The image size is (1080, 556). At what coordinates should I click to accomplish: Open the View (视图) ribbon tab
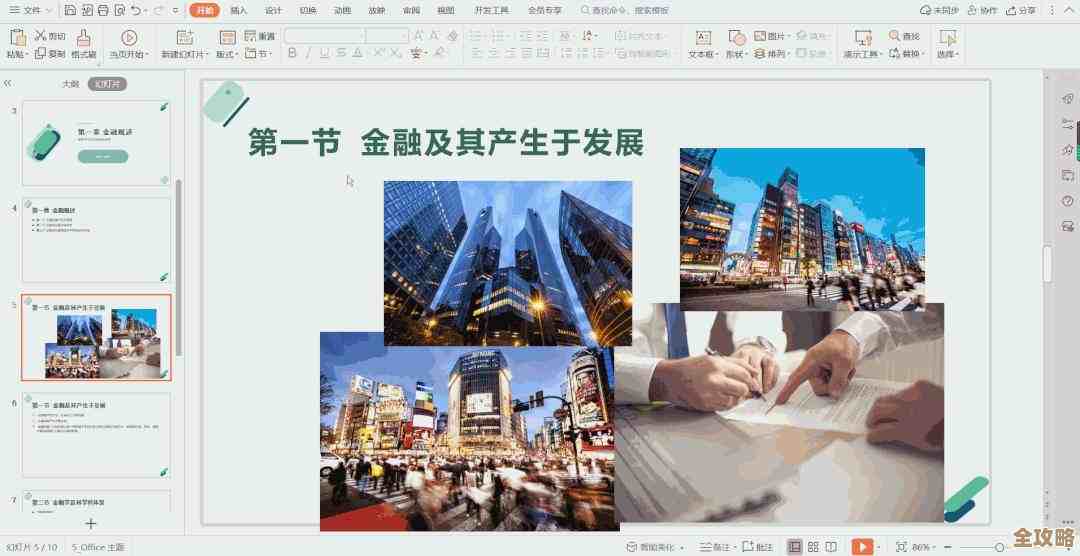[x=446, y=10]
